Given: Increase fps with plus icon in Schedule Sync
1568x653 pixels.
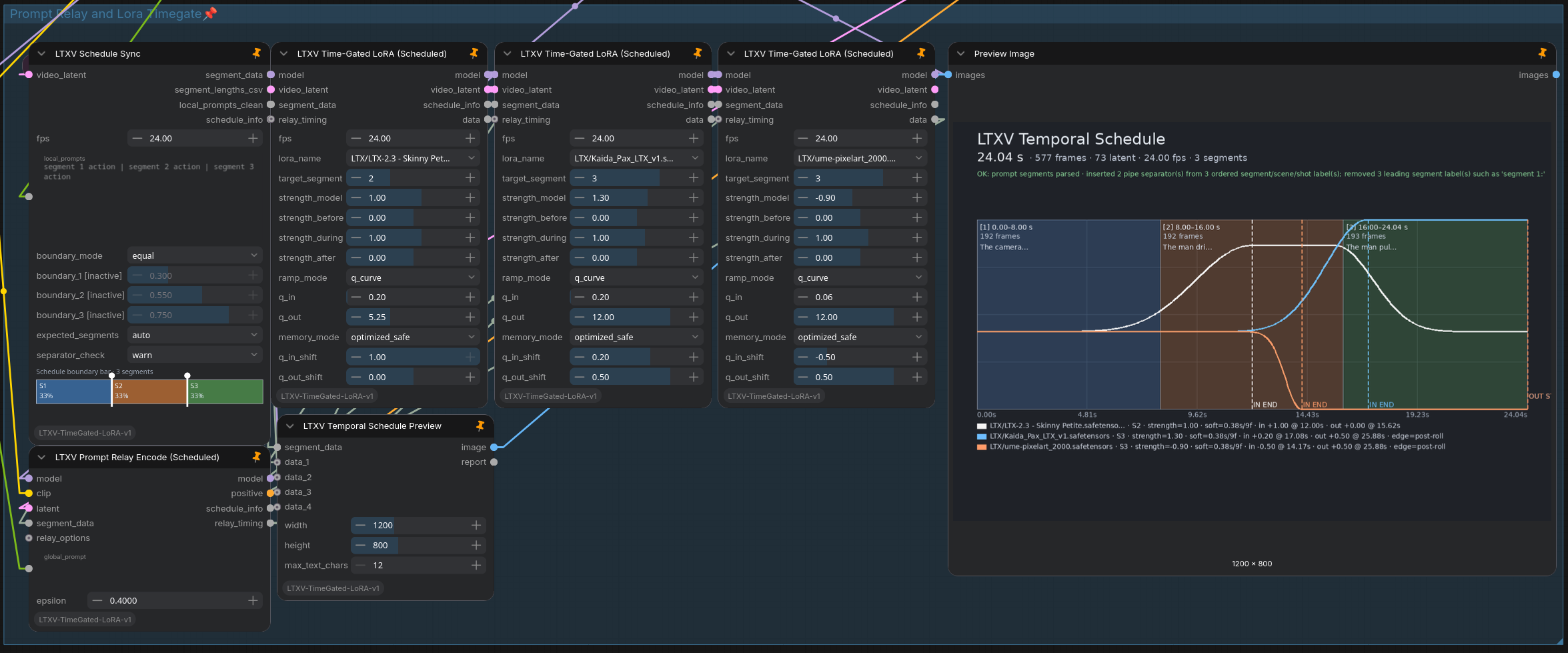Looking at the screenshot, I should [x=253, y=138].
